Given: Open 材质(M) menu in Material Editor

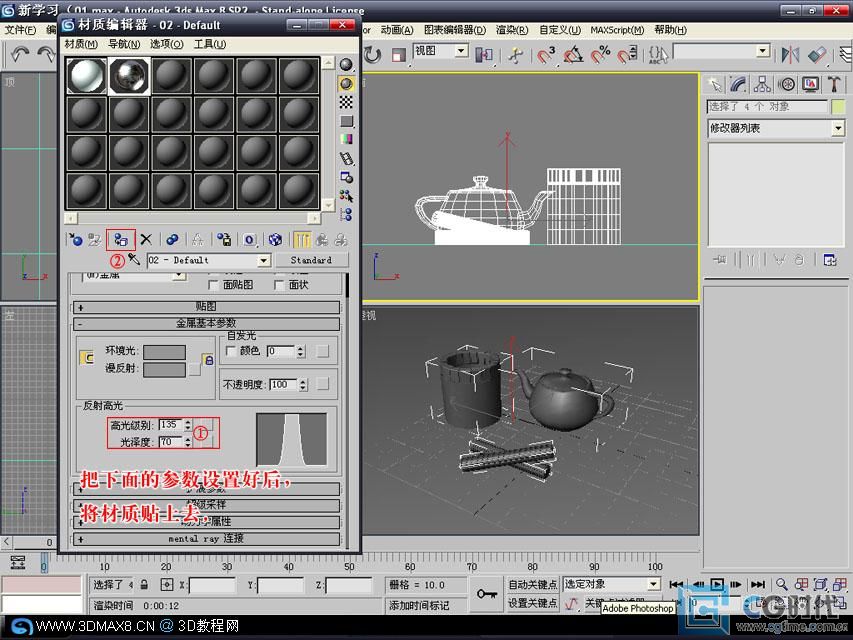Looking at the screenshot, I should (81, 44).
